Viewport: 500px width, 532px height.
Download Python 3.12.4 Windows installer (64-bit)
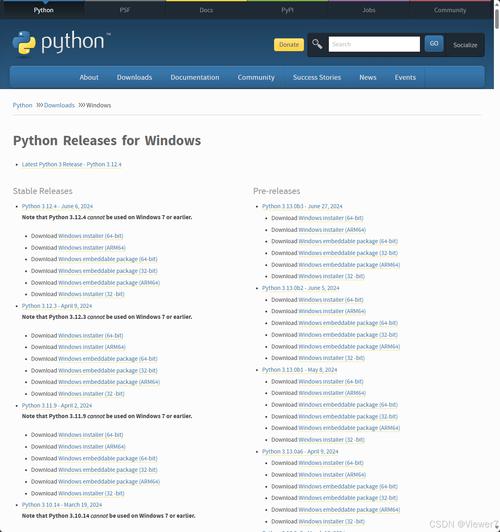[x=91, y=236]
